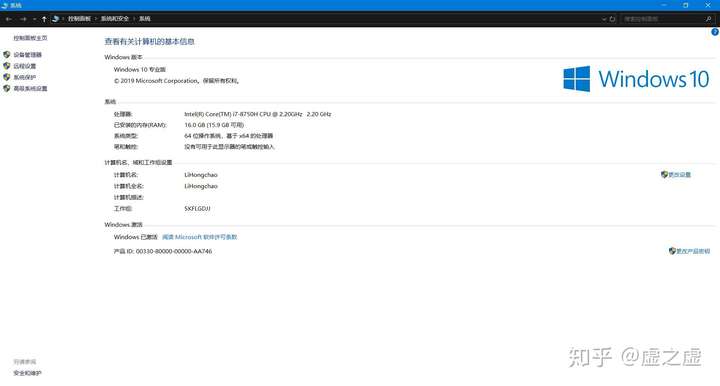Click the forward navigation arrow
This screenshot has height=386, width=720.
point(23,19)
